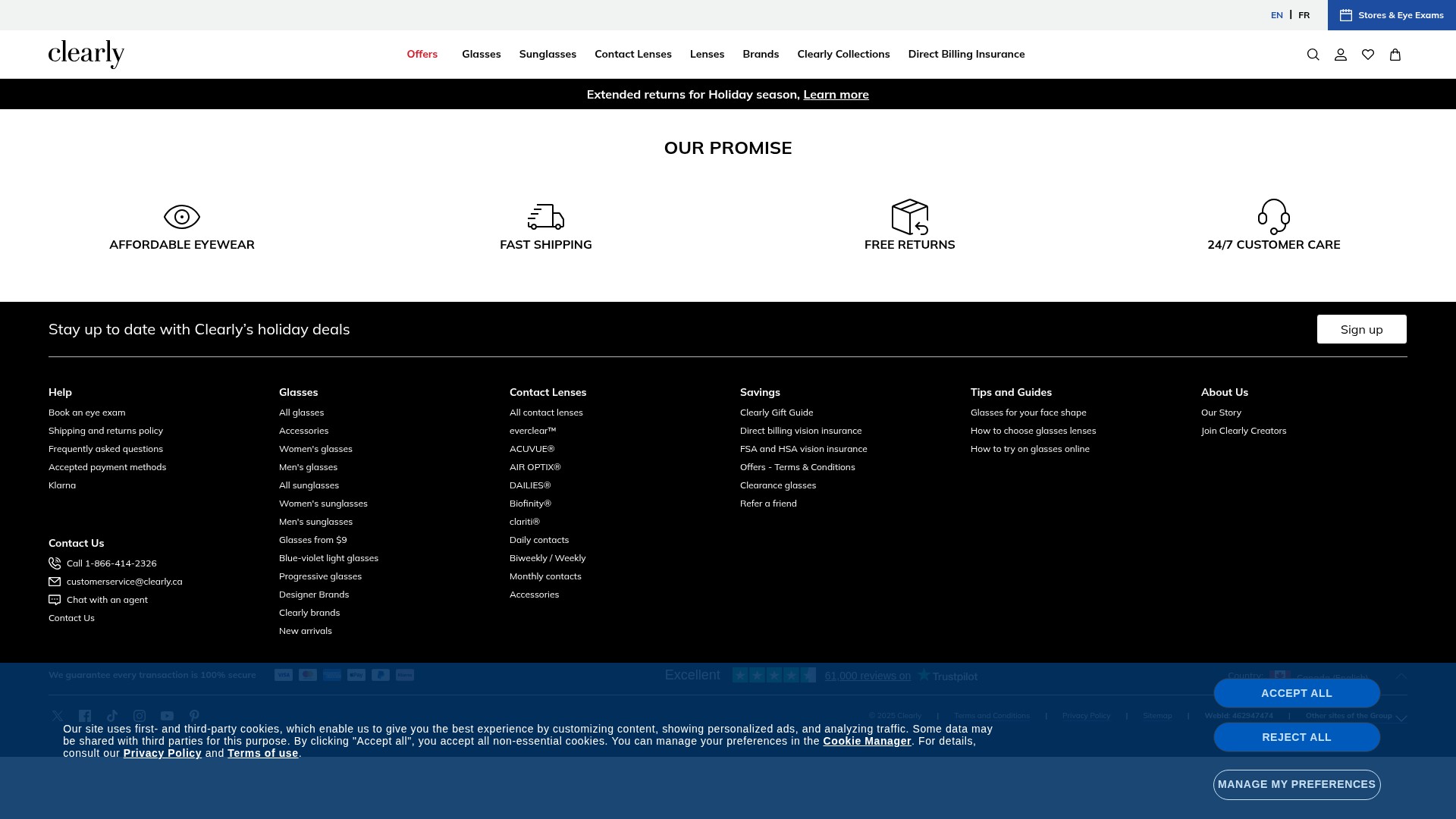
Task: Open Refer a friend link
Action: [768, 504]
